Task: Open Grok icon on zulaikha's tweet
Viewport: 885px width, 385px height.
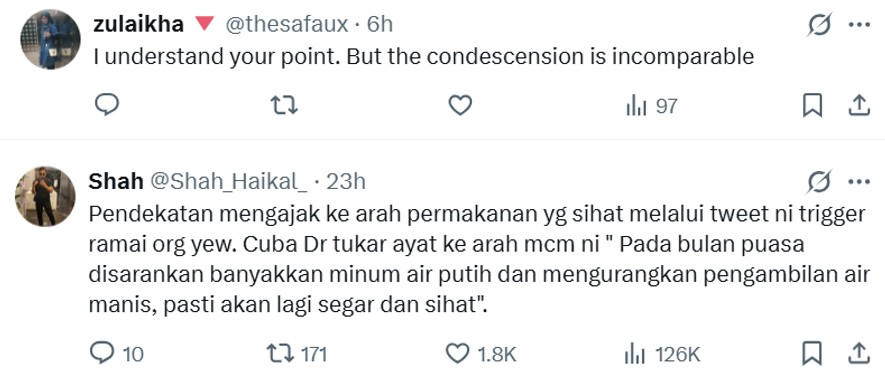Action: click(819, 25)
